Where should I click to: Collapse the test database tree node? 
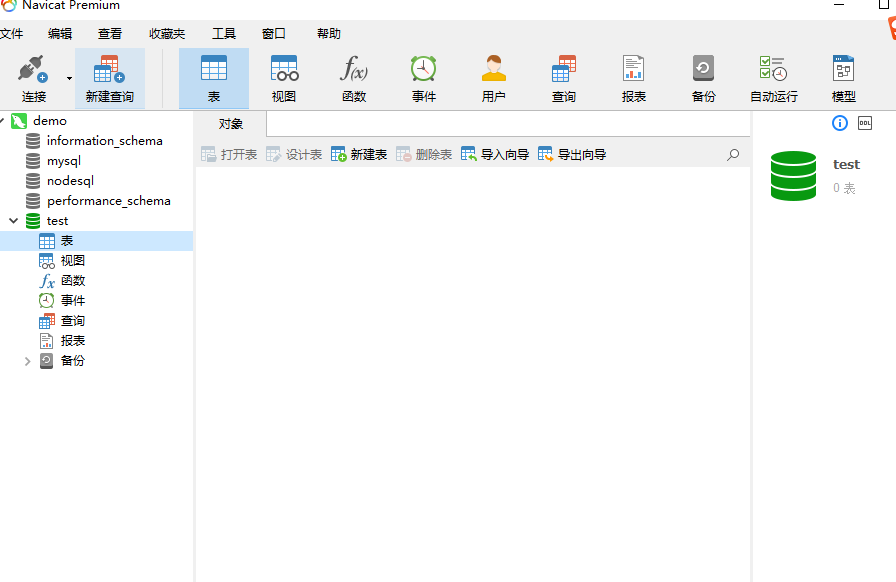pos(13,221)
